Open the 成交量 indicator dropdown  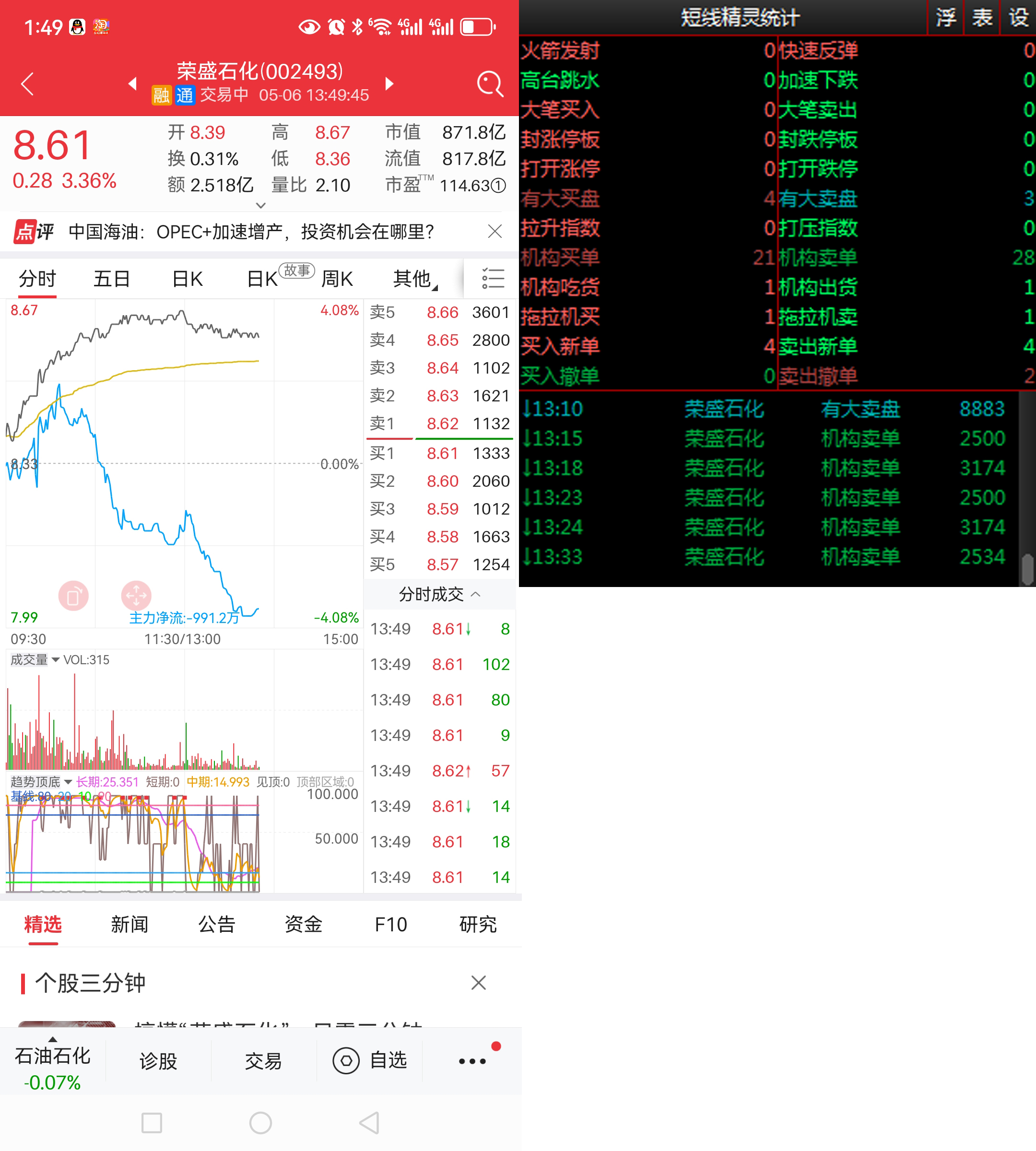[35, 660]
